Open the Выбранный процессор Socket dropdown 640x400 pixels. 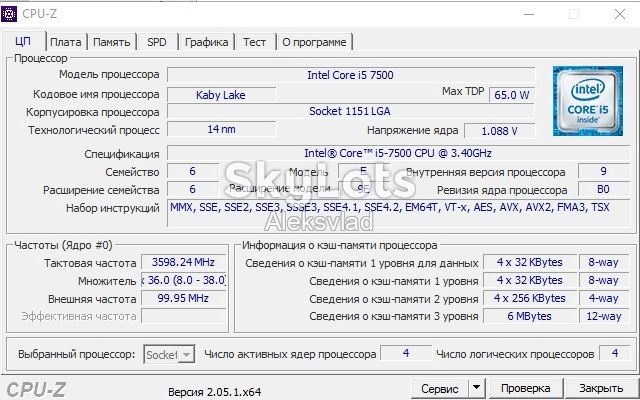click(169, 354)
